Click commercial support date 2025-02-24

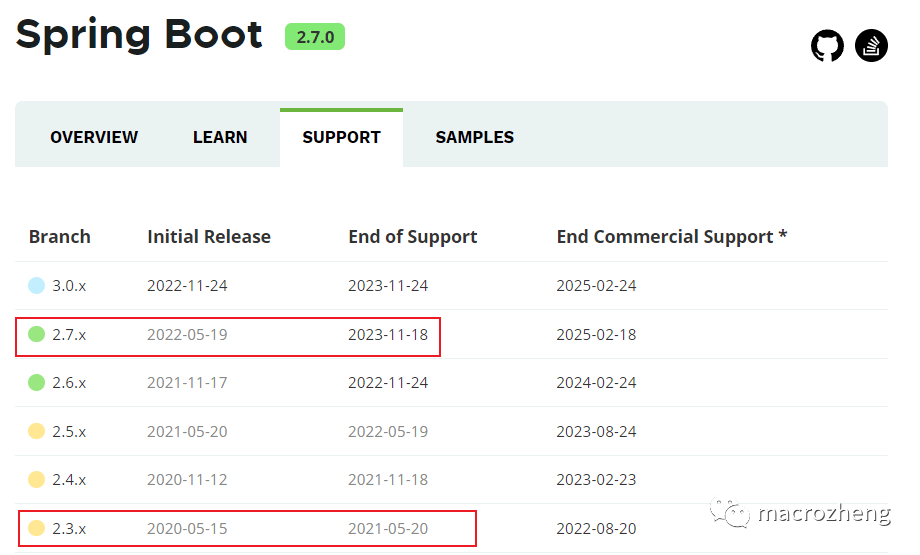(596, 286)
